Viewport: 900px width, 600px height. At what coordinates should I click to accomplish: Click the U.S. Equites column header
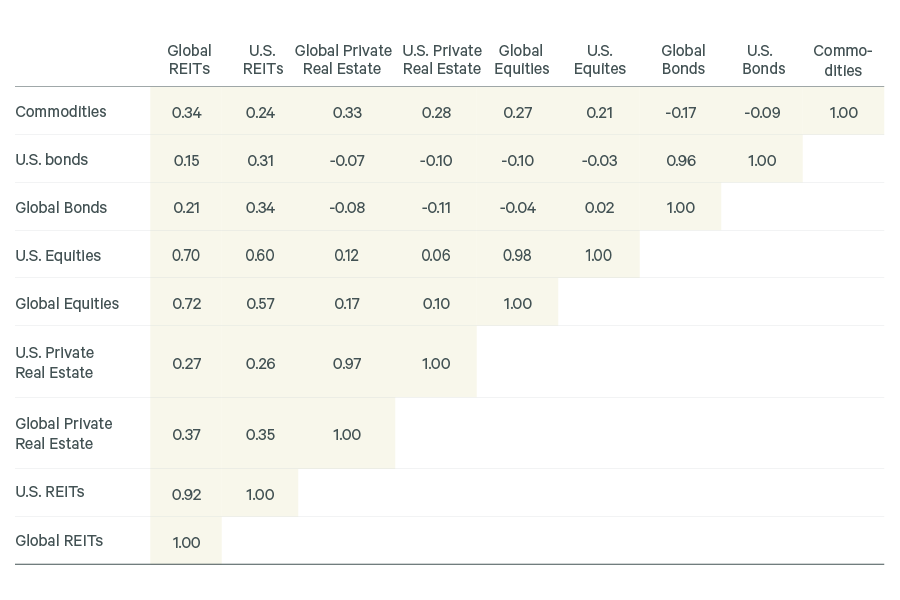599,60
